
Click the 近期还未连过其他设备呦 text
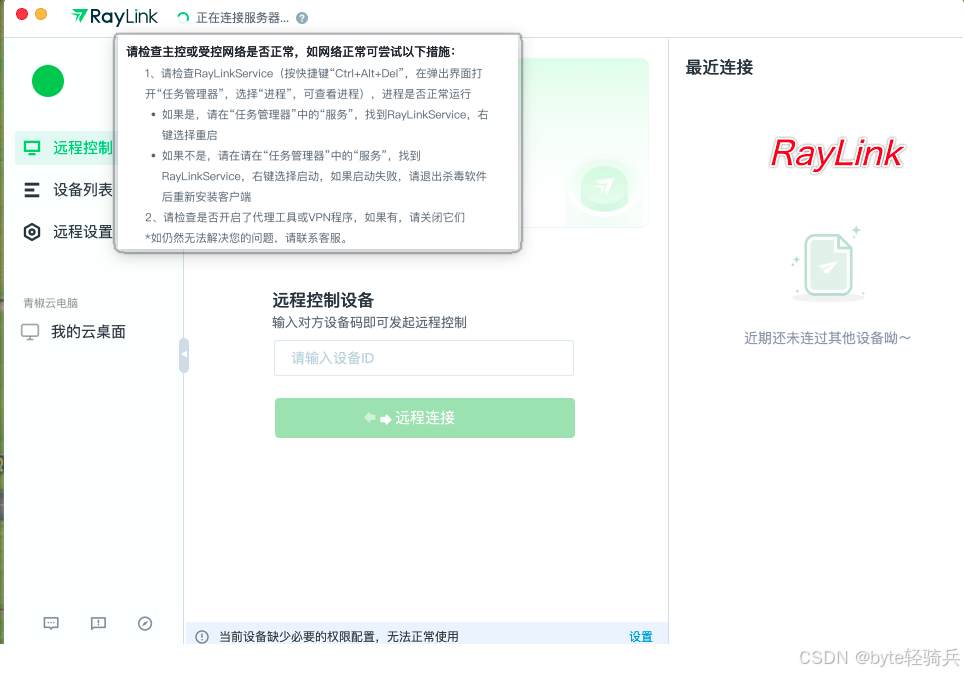[827, 338]
